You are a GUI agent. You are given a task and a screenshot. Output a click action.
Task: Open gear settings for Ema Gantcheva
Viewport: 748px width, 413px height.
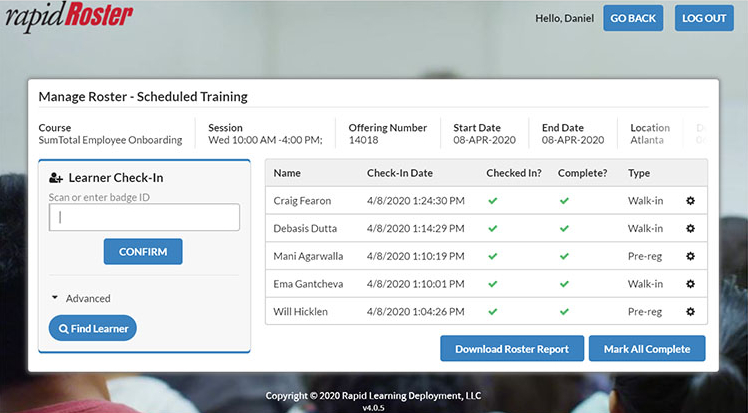[690, 284]
